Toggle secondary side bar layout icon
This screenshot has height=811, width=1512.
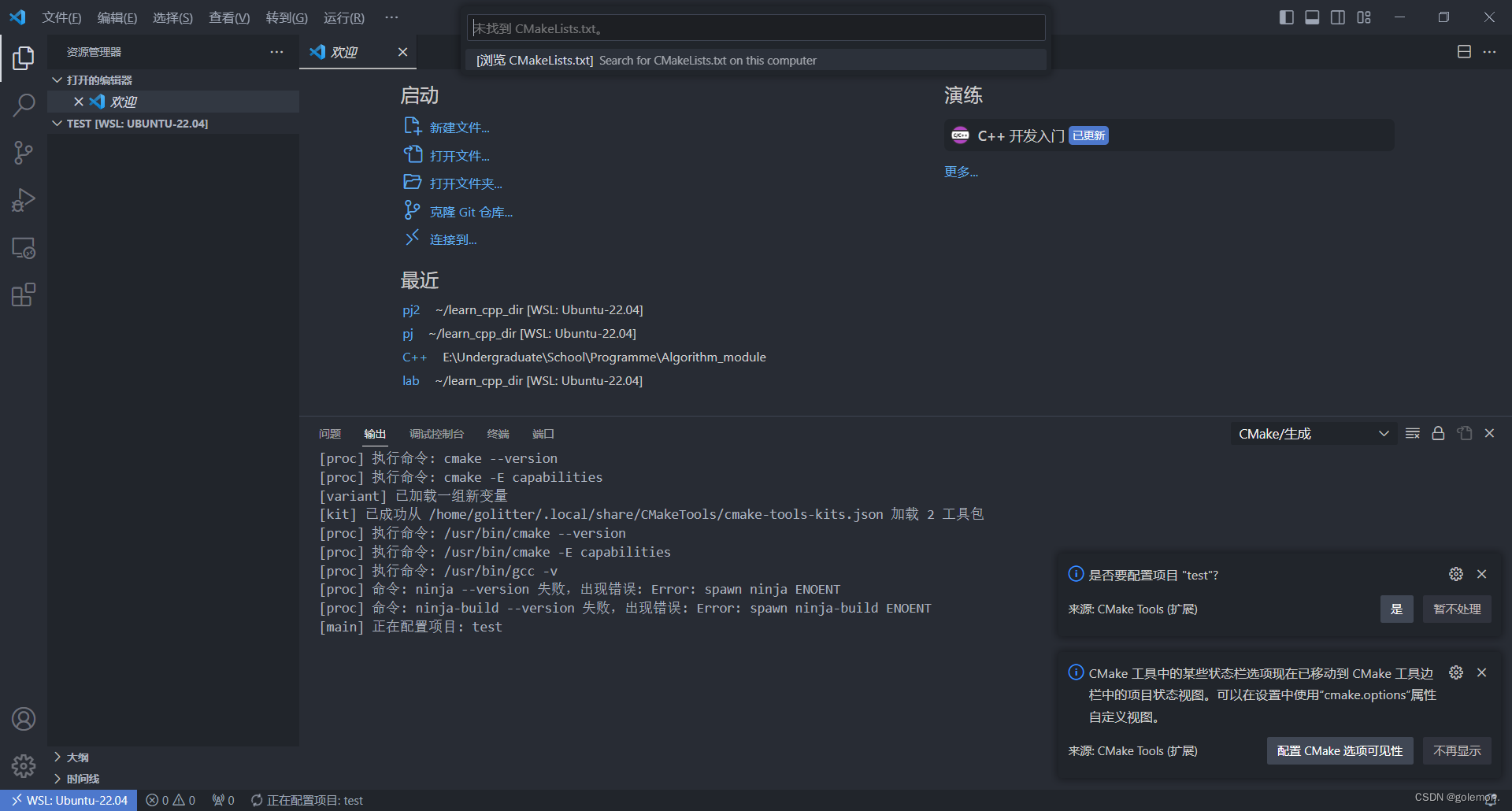(x=1338, y=17)
